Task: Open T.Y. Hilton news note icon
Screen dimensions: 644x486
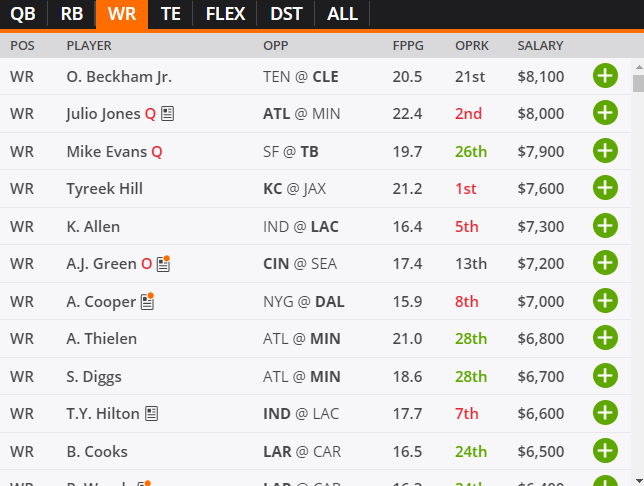Action: click(152, 413)
